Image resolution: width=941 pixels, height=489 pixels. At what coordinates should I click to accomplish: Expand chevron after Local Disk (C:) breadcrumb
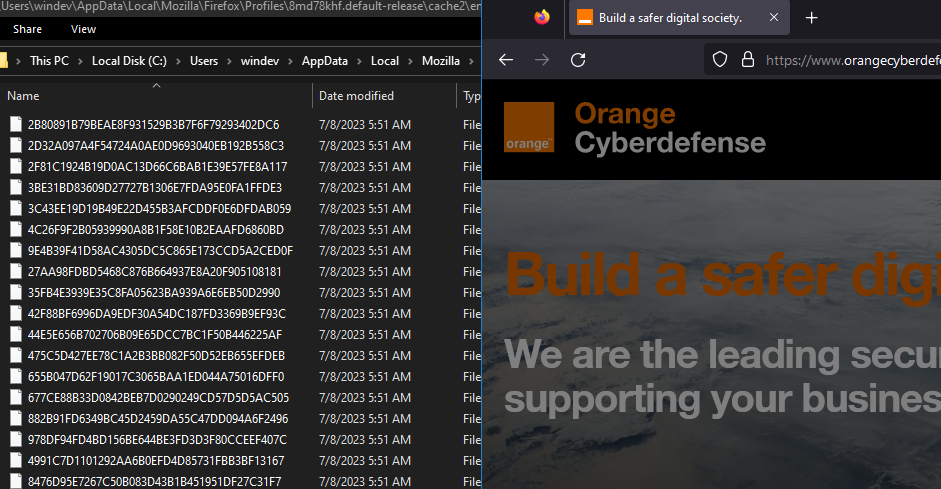179,61
